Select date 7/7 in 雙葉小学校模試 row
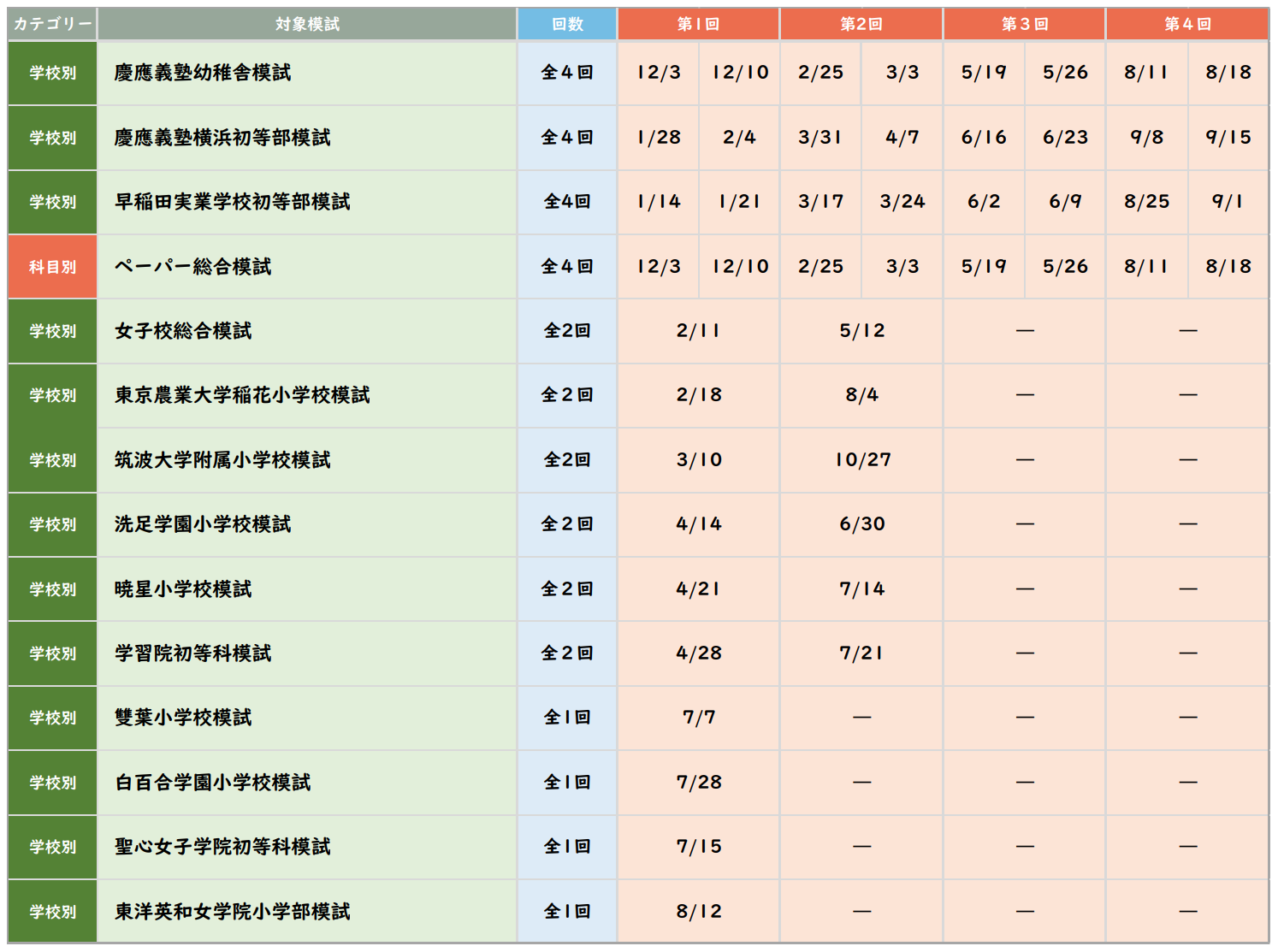Image resolution: width=1278 pixels, height=952 pixels. click(699, 718)
